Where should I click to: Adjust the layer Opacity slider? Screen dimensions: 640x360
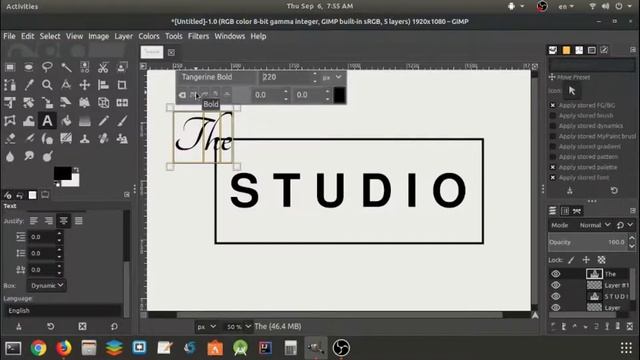coord(587,242)
